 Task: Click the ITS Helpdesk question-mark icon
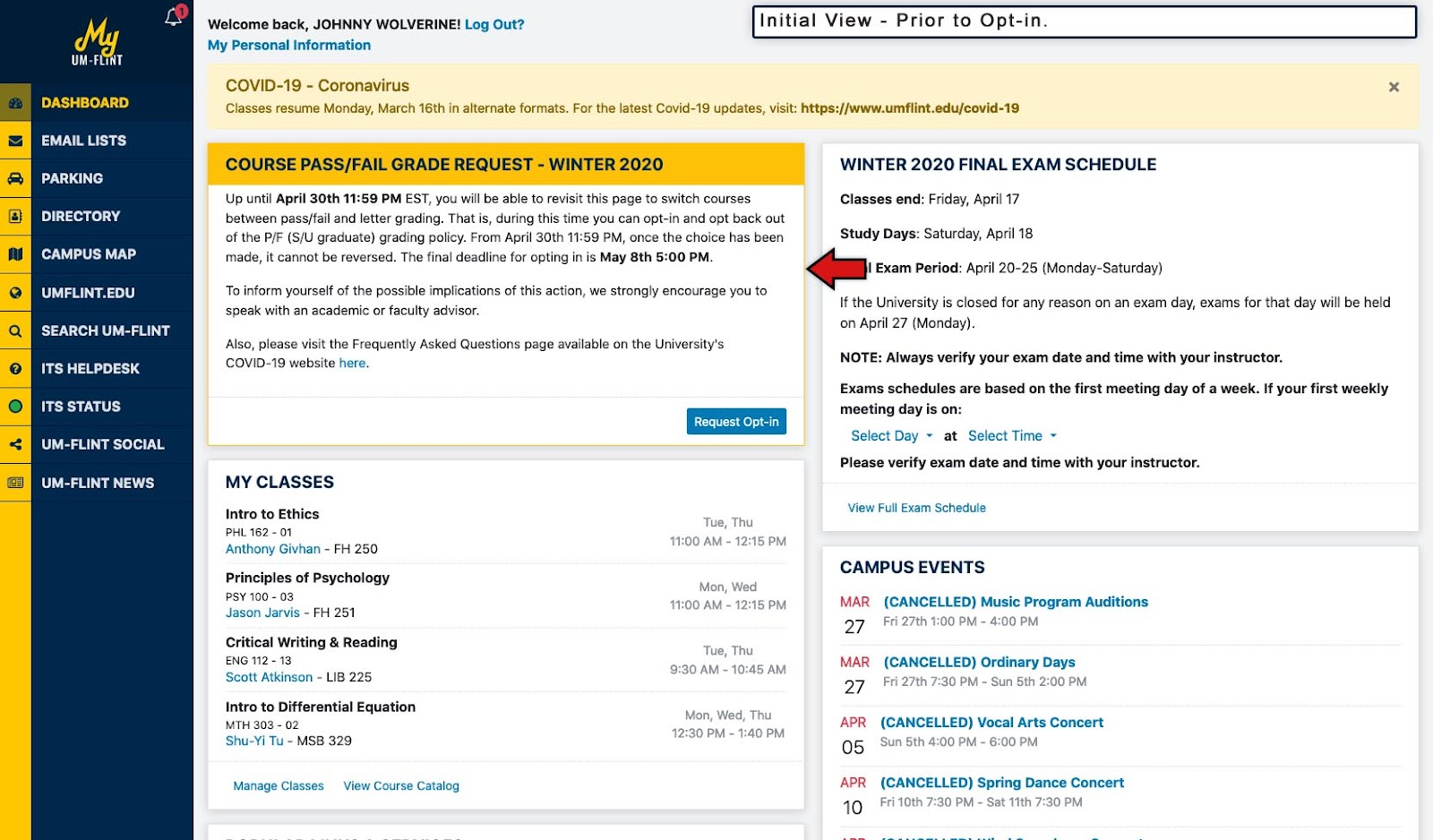point(15,368)
